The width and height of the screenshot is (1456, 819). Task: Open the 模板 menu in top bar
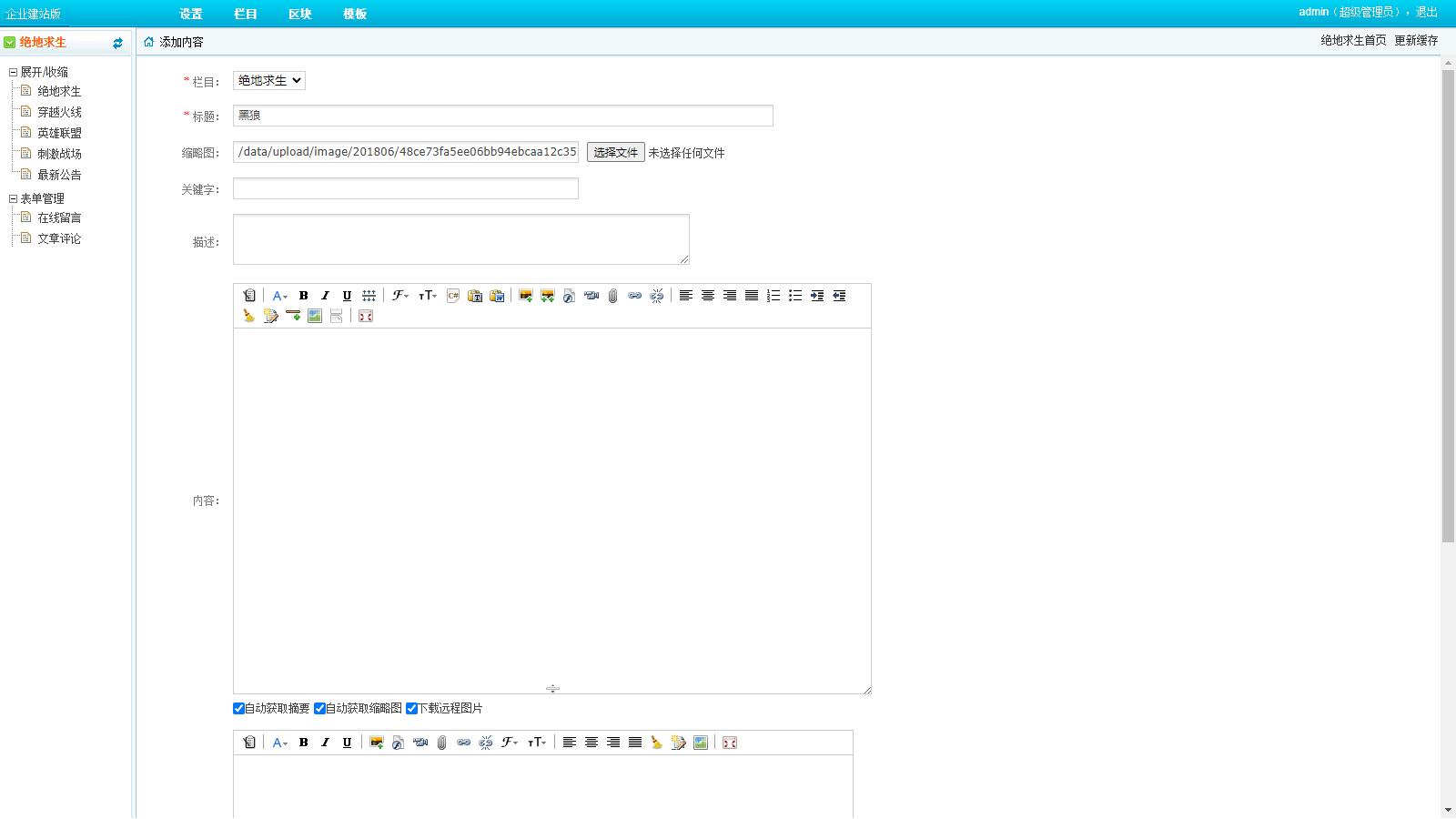[355, 14]
